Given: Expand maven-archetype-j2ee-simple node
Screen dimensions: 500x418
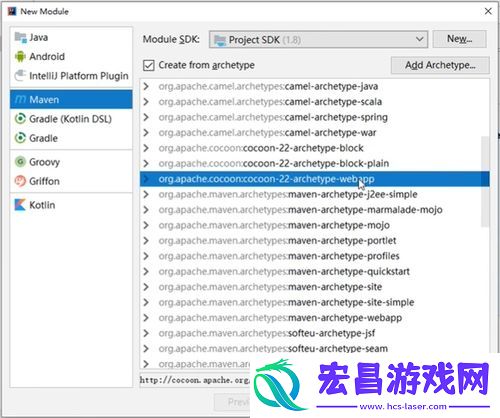Looking at the screenshot, I should point(146,194).
